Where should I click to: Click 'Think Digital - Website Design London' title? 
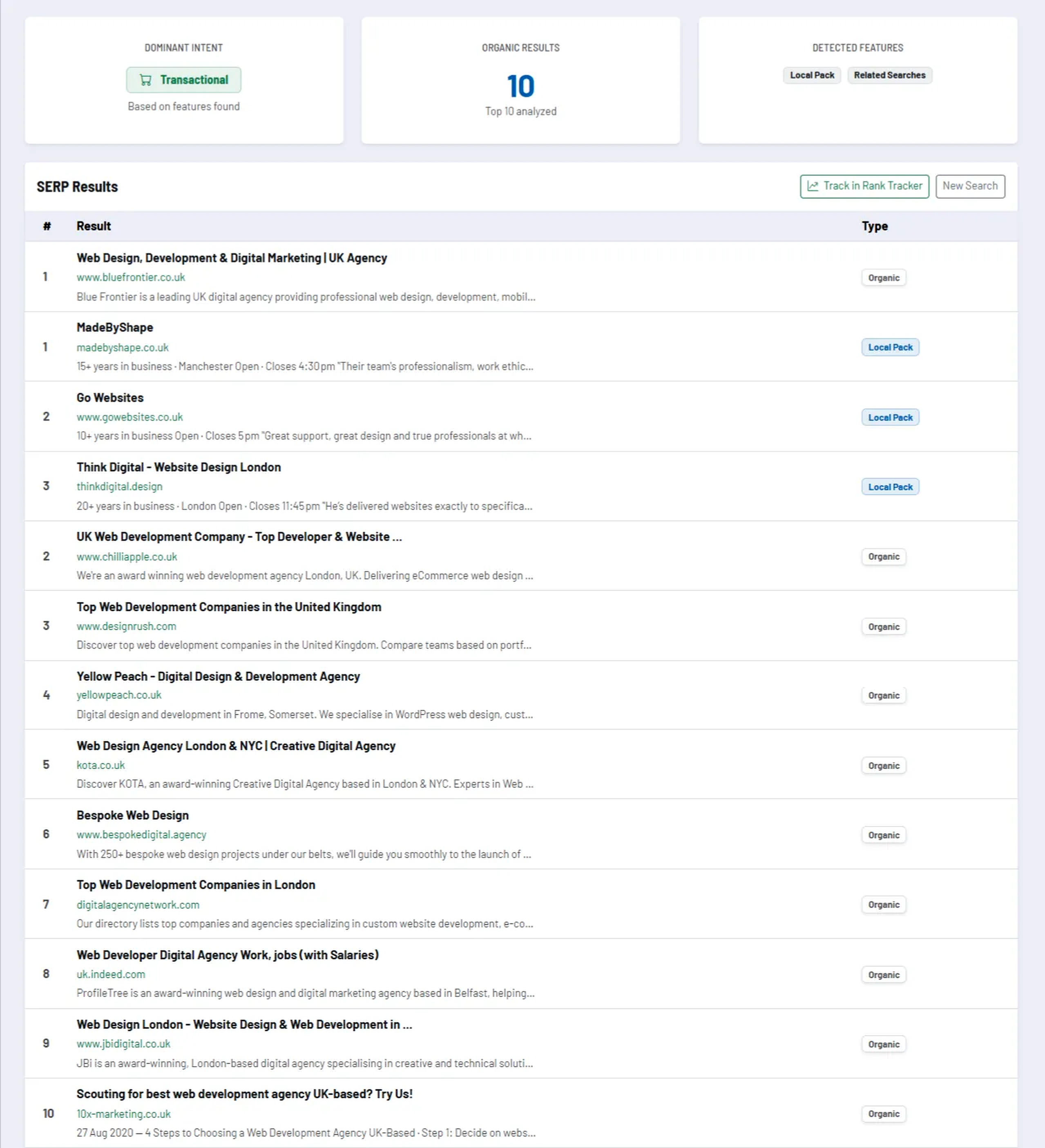[x=179, y=467]
